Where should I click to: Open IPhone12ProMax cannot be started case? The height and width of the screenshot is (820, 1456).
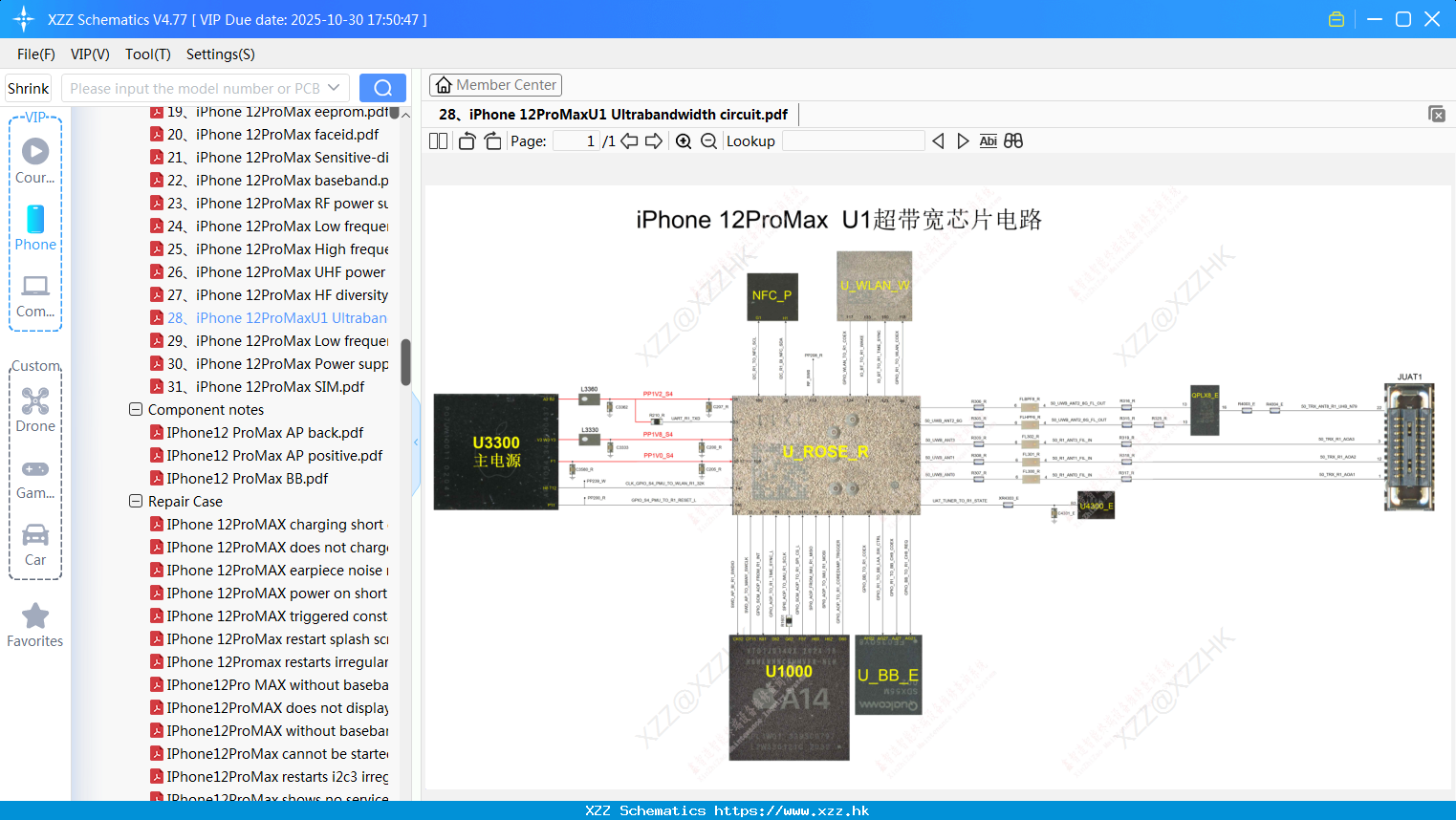pos(270,754)
